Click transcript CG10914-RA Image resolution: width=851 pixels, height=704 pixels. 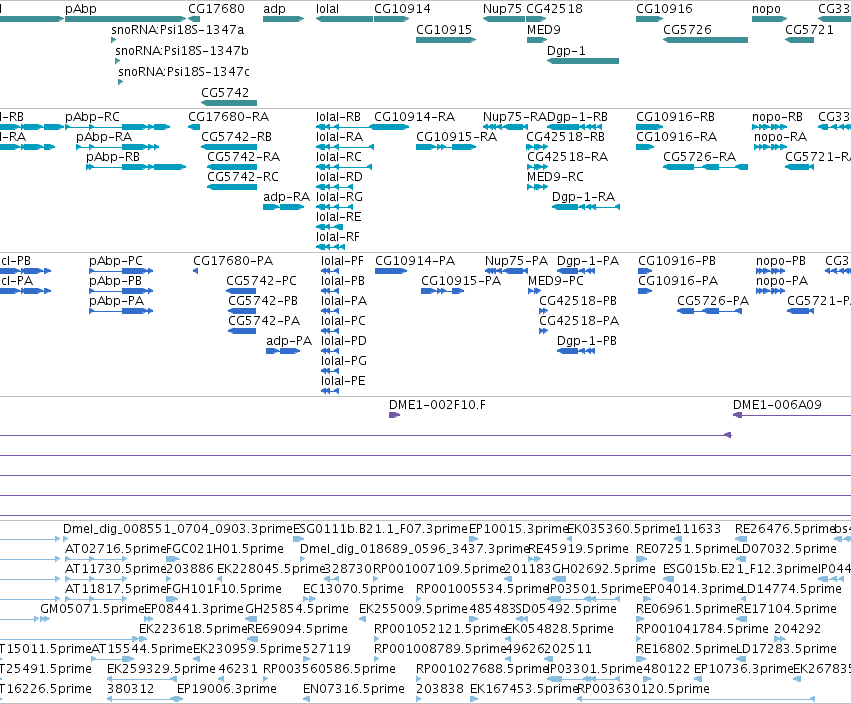[414, 117]
